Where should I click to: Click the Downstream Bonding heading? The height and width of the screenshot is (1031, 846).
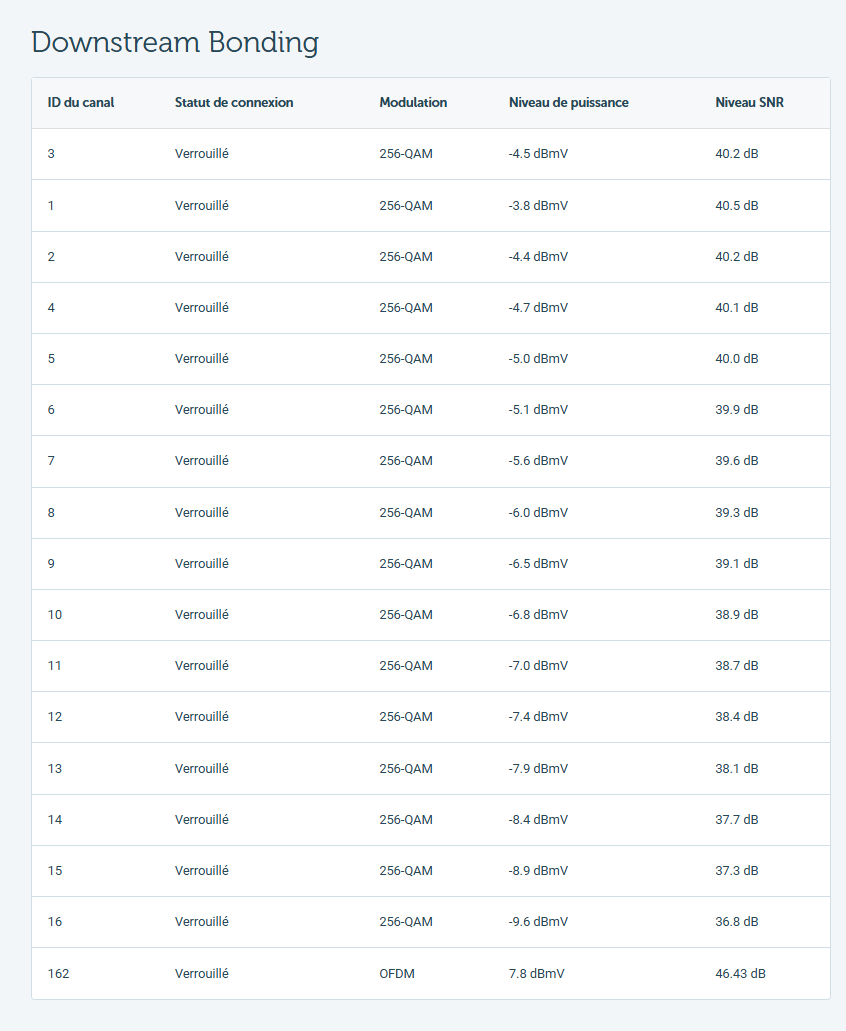[x=175, y=43]
